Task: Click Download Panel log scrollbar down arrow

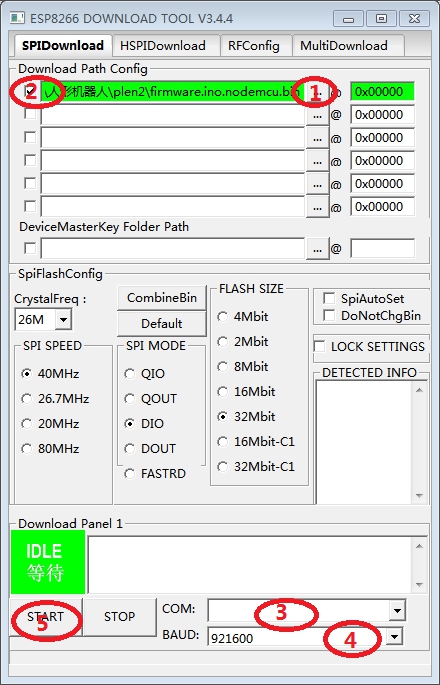Action: [419, 585]
